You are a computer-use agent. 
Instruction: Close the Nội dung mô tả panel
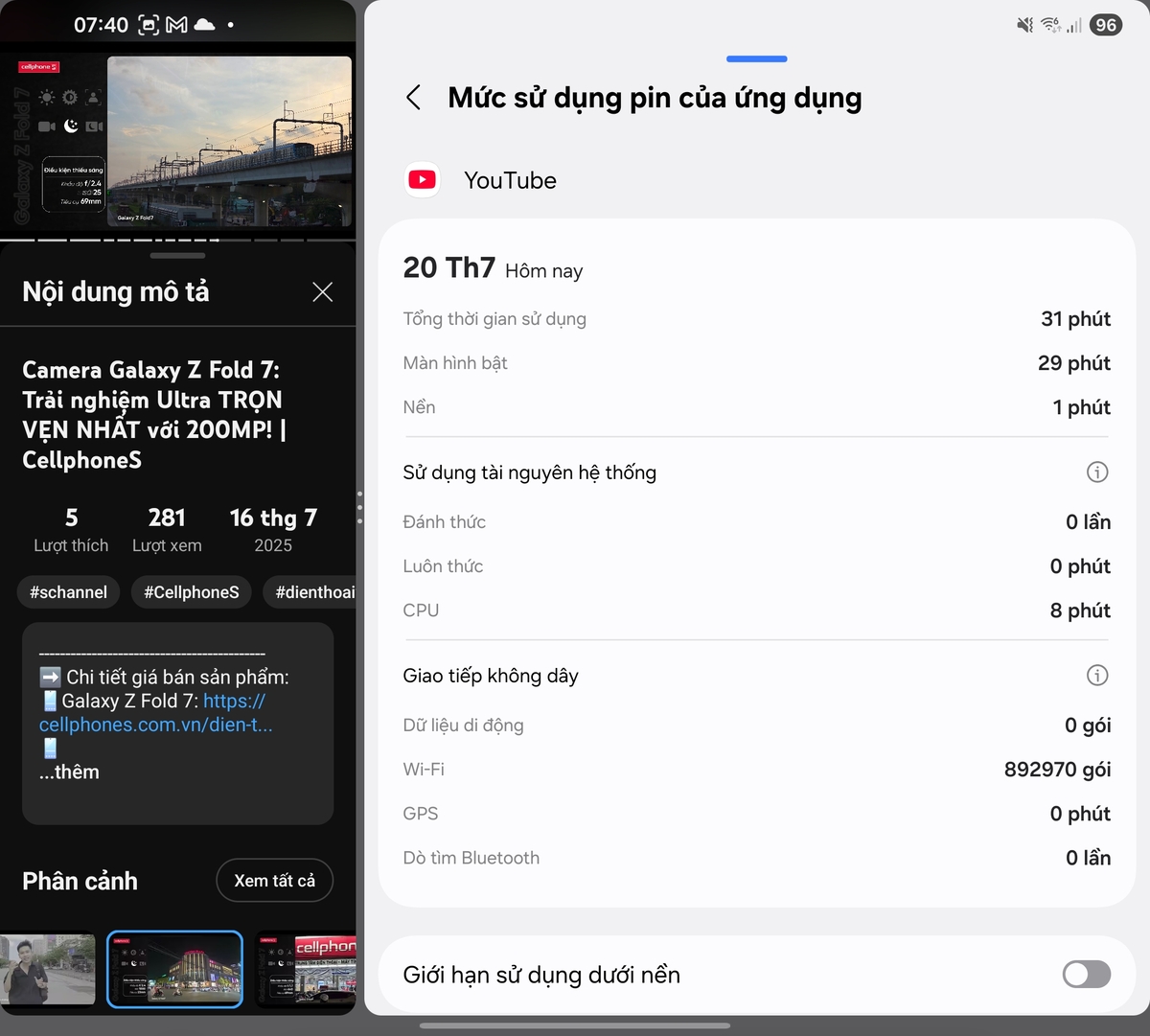323,292
